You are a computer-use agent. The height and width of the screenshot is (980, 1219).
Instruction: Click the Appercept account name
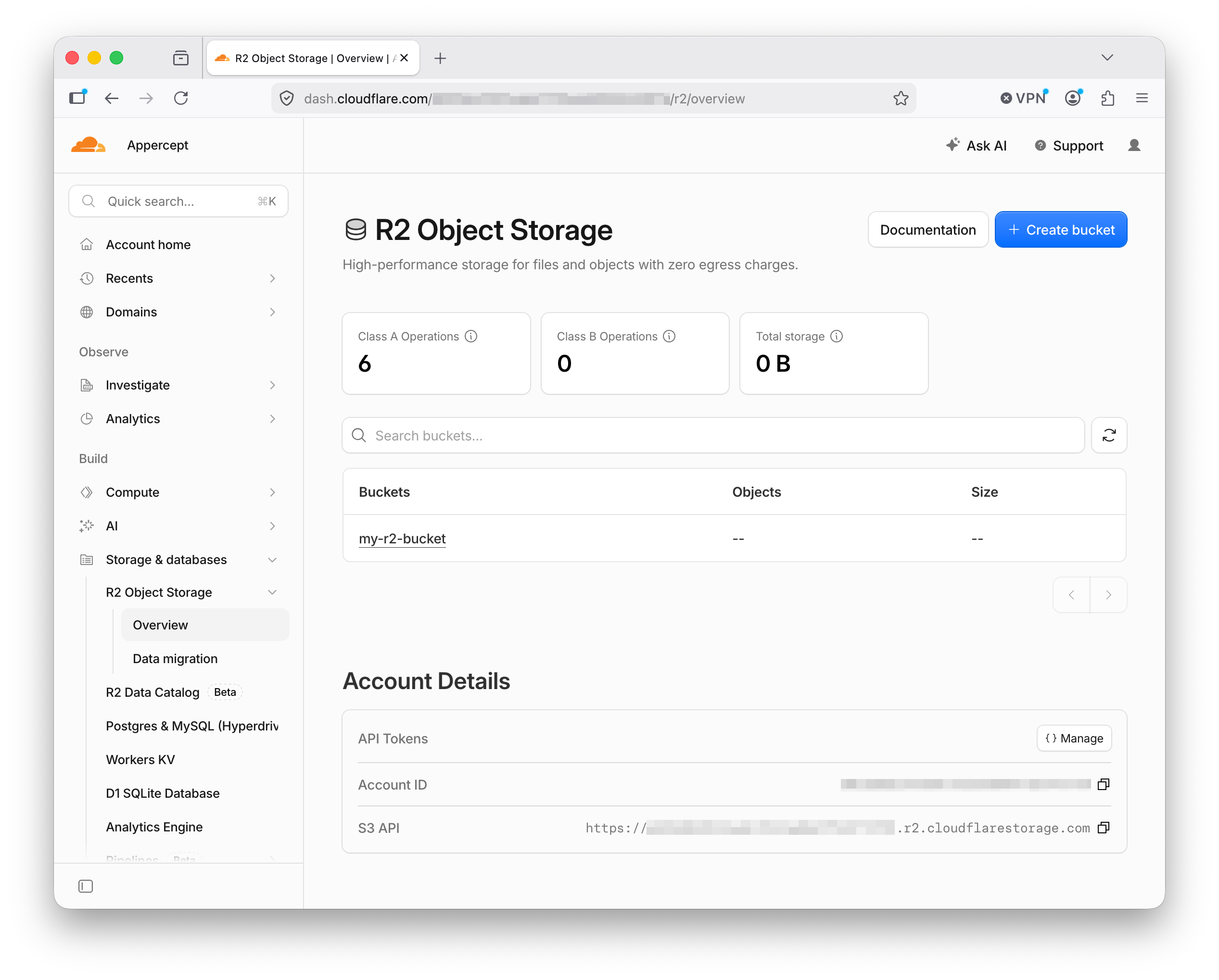coord(158,145)
